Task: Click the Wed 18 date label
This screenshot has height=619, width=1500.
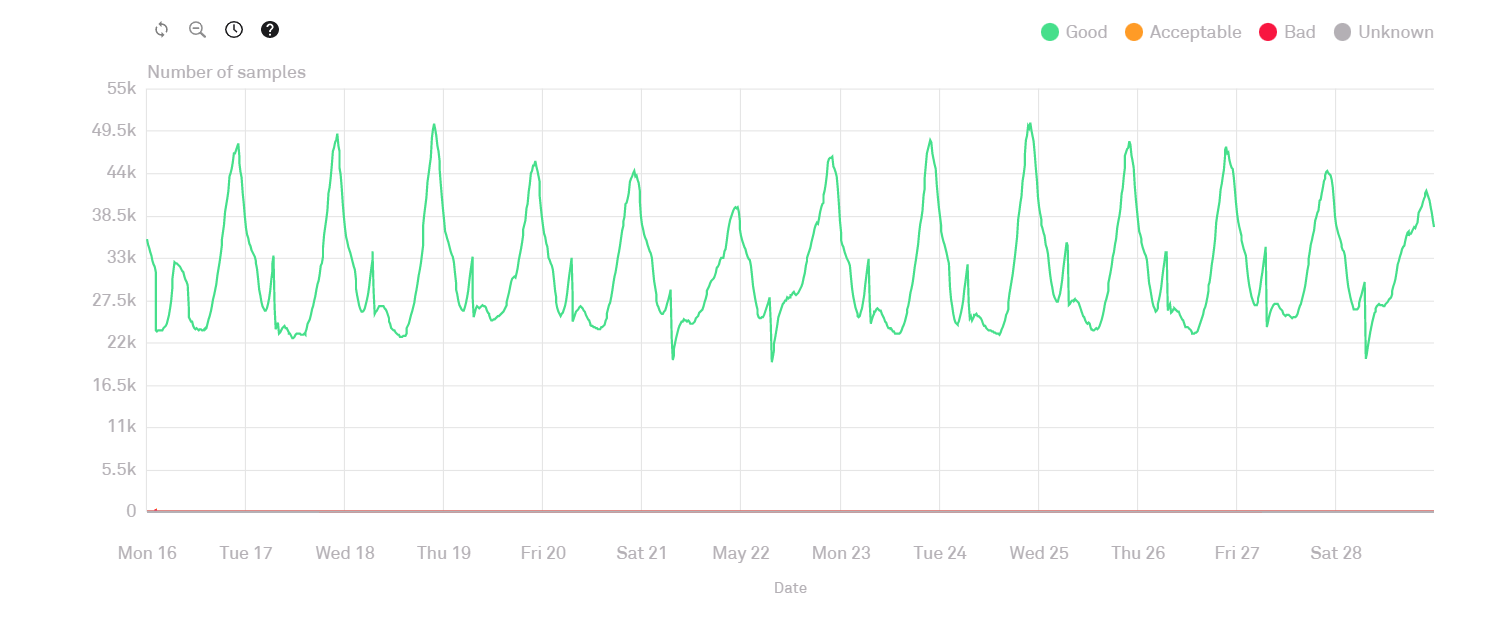Action: coord(345,553)
